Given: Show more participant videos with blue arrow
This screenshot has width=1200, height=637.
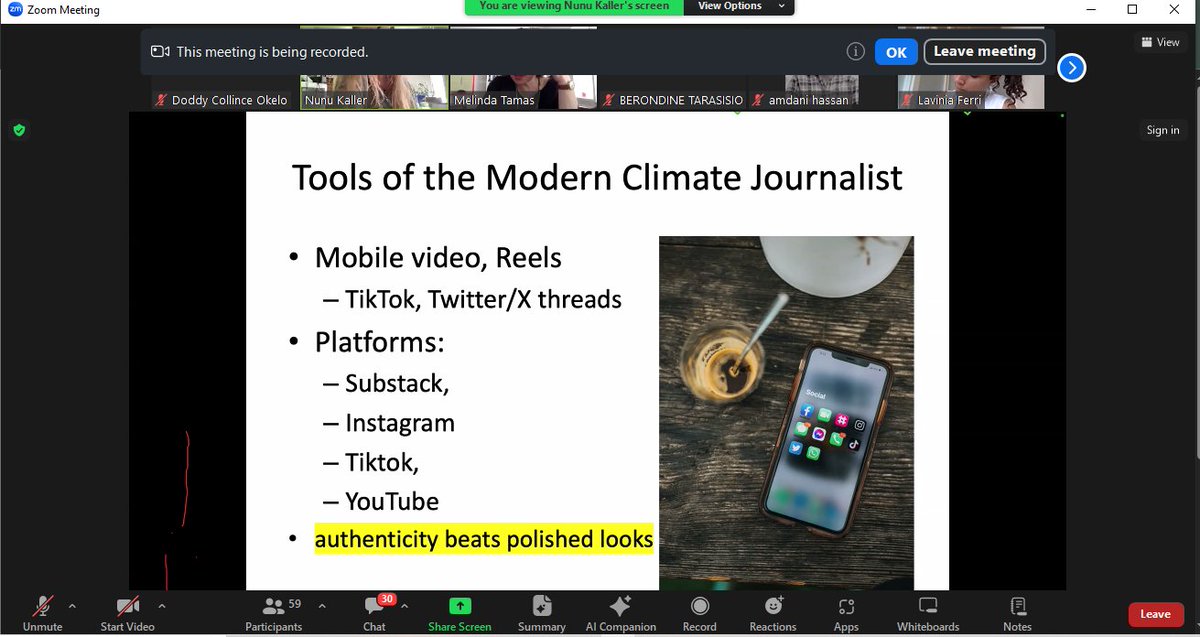Looking at the screenshot, I should point(1071,68).
